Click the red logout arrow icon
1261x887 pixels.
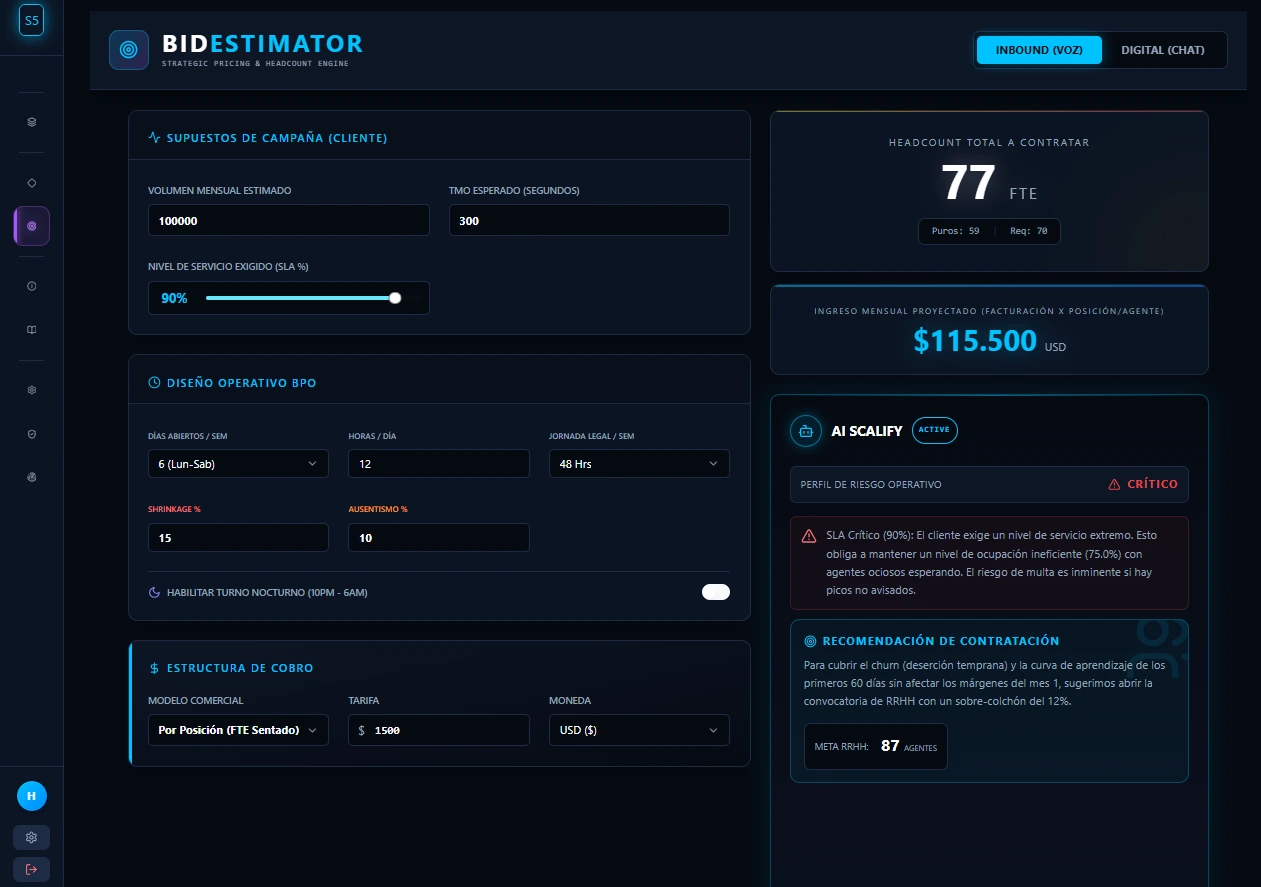31,869
